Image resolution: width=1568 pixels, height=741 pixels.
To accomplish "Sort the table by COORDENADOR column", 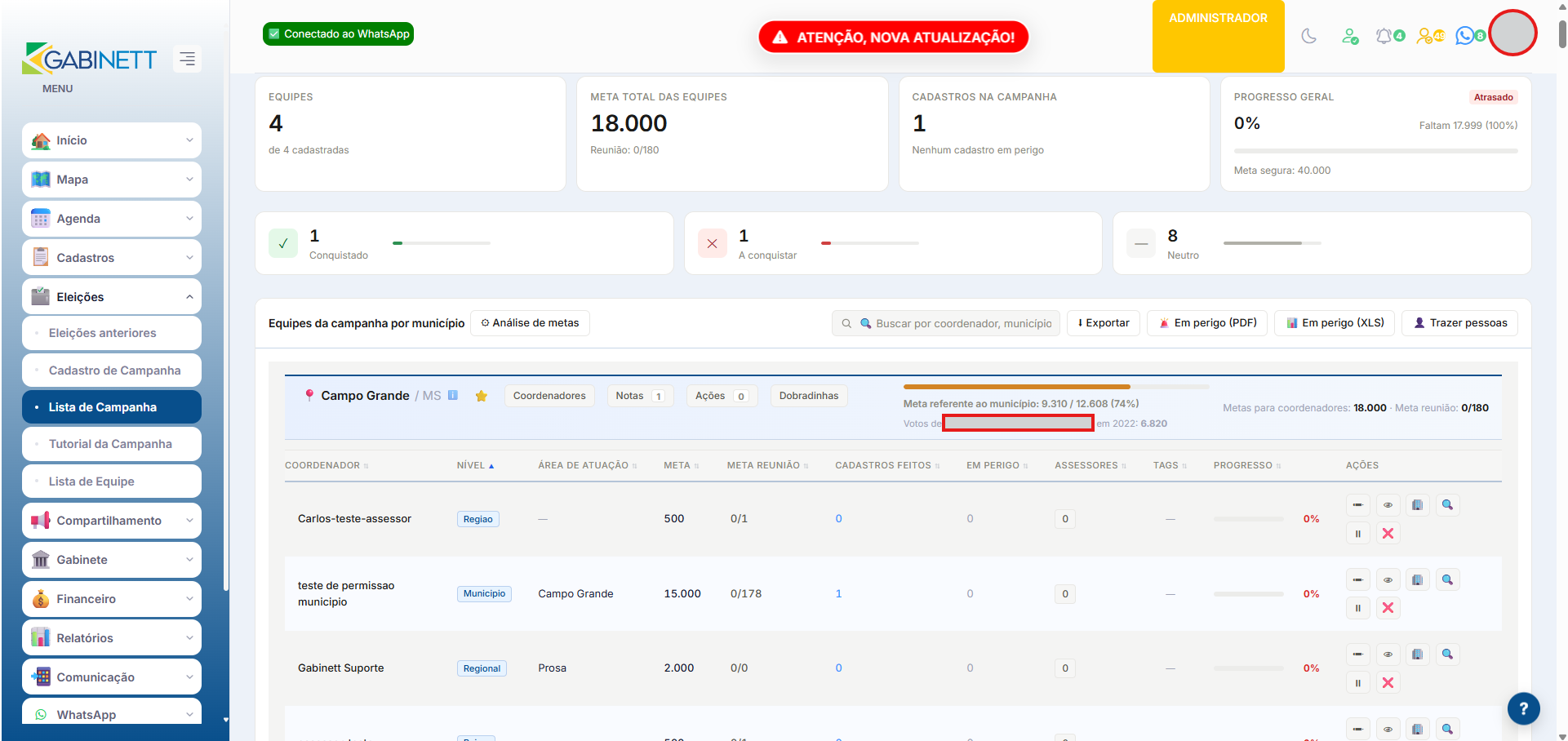I will [326, 465].
